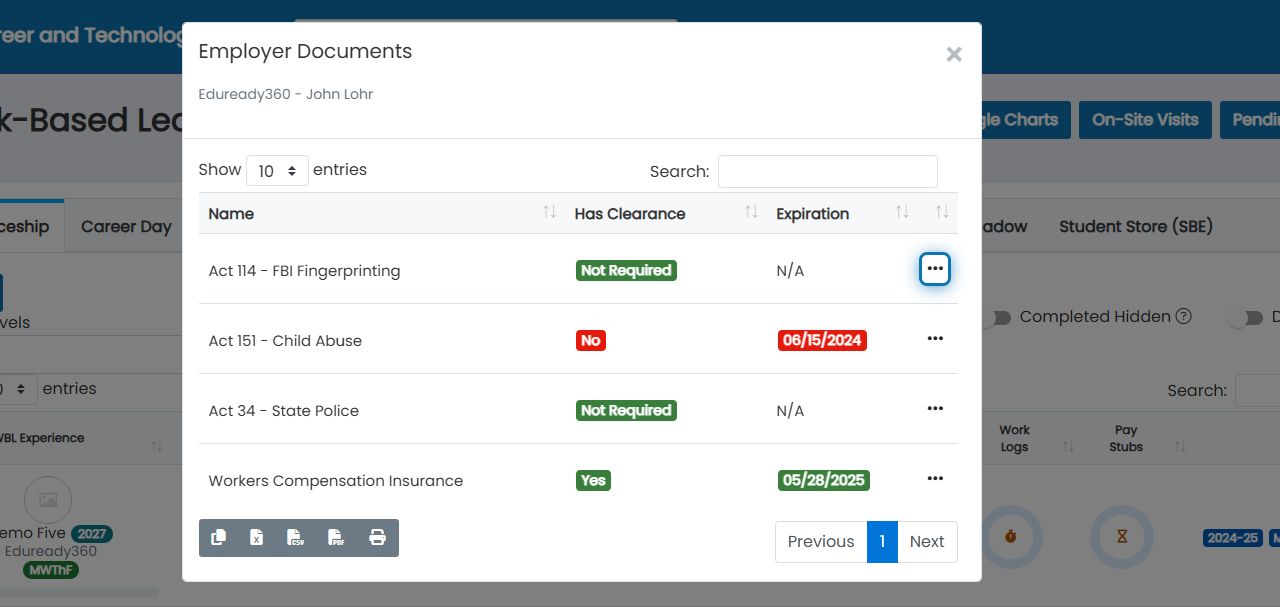Focus the Search field in Employer Documents dialog
Screen dimensions: 1280x607
click(x=828, y=171)
